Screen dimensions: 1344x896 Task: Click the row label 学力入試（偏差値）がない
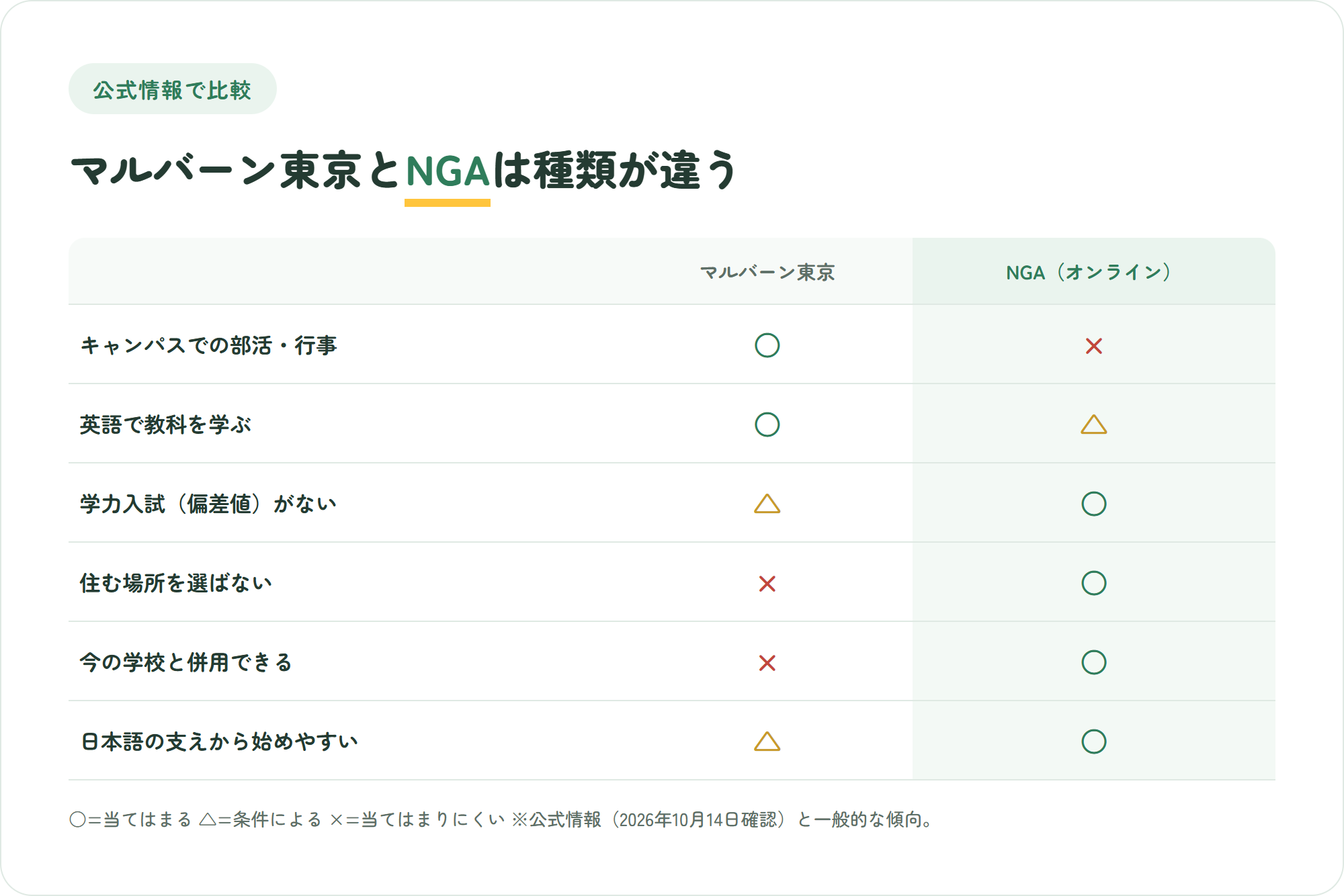pos(208,504)
